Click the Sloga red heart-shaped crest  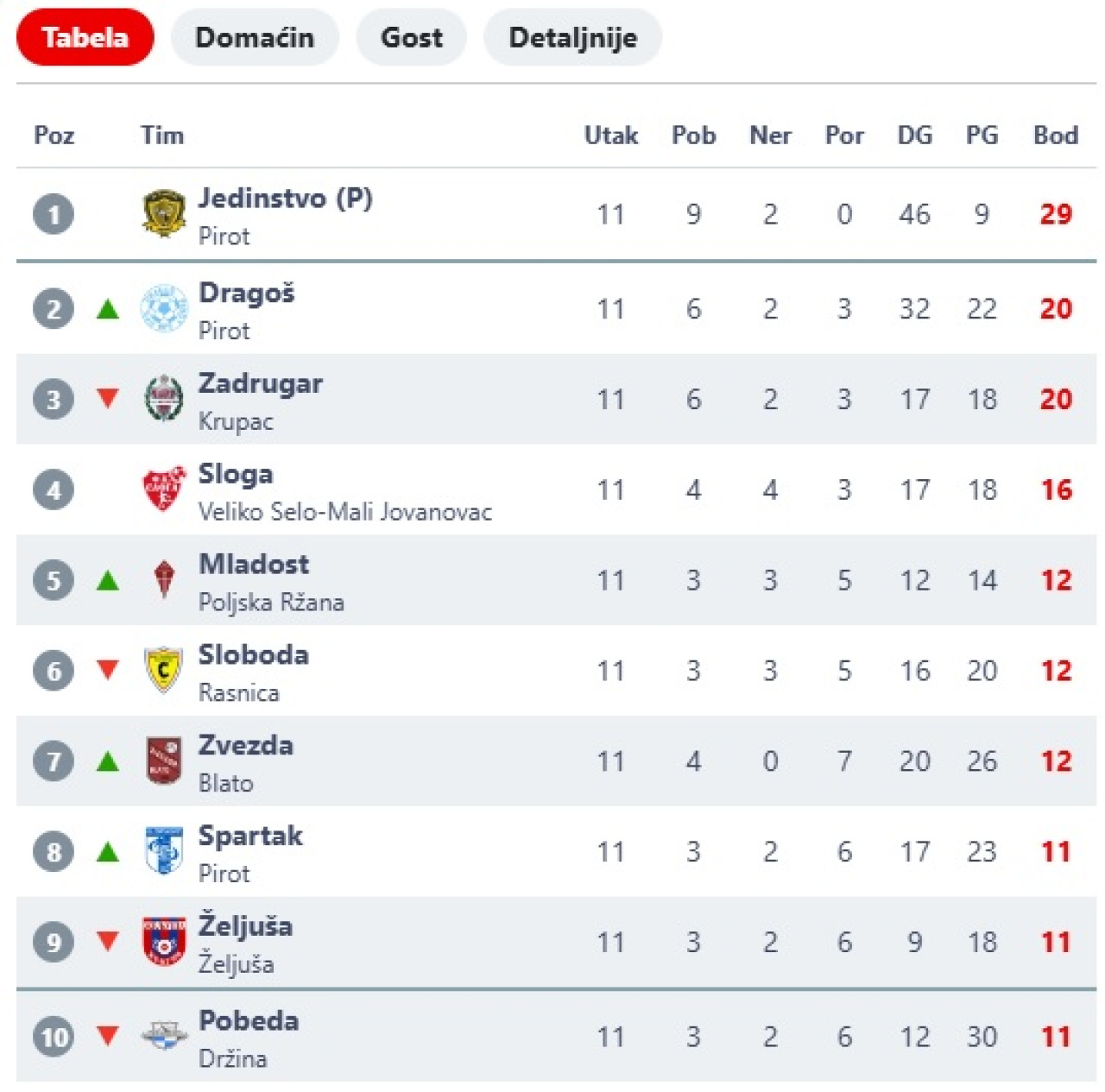pyautogui.click(x=163, y=489)
